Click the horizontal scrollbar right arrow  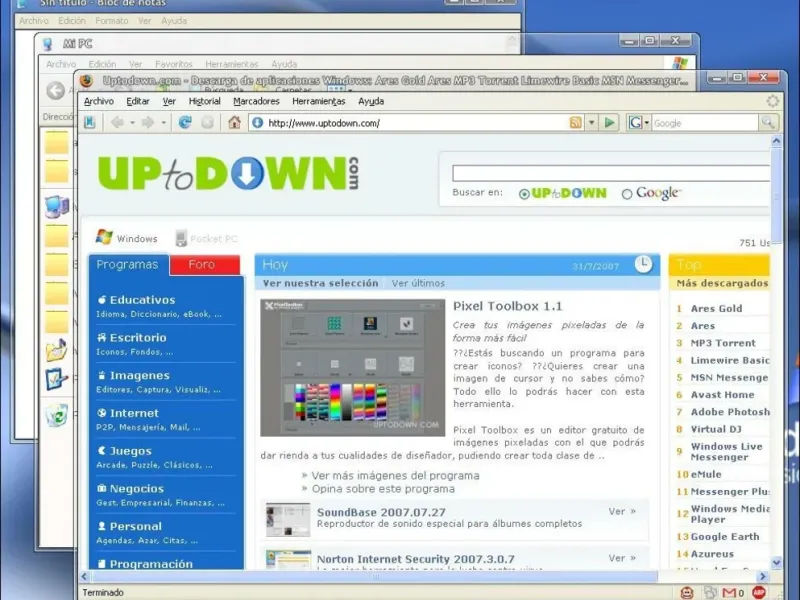[x=763, y=577]
